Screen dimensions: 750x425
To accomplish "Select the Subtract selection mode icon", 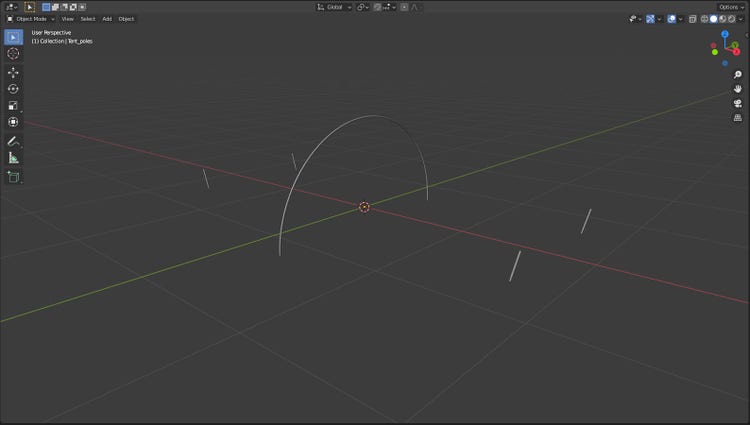I will click(x=64, y=7).
